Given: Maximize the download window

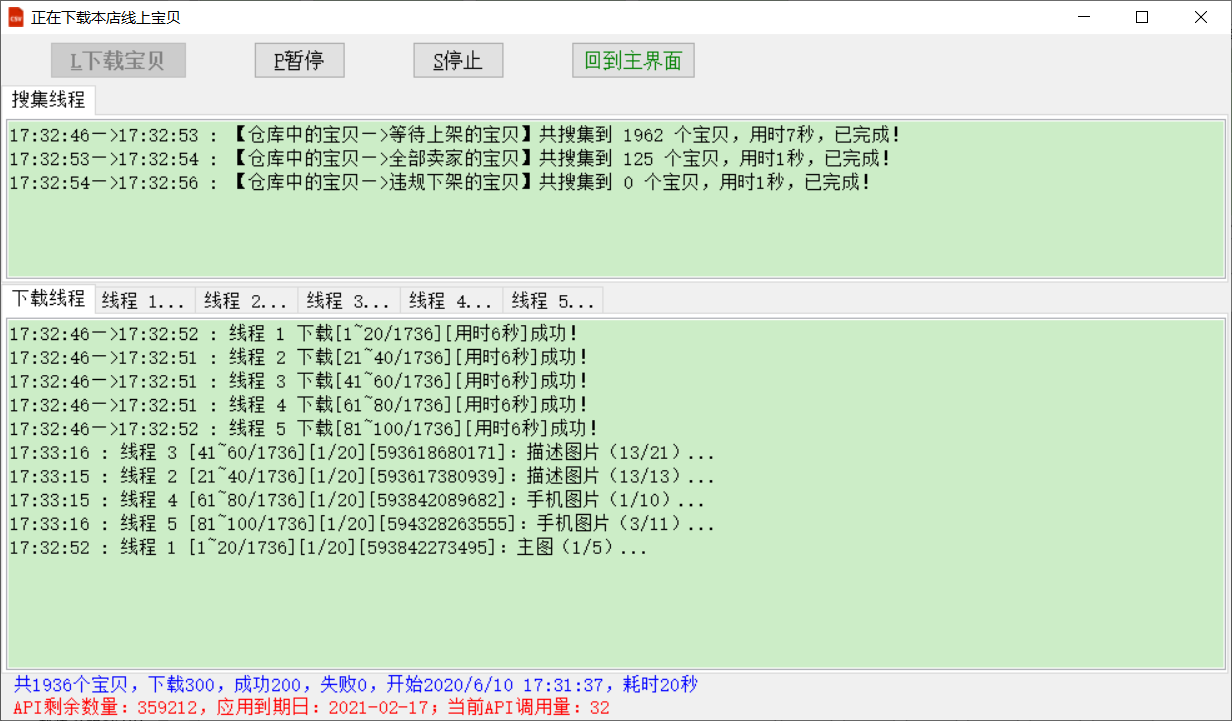Looking at the screenshot, I should 1142,18.
